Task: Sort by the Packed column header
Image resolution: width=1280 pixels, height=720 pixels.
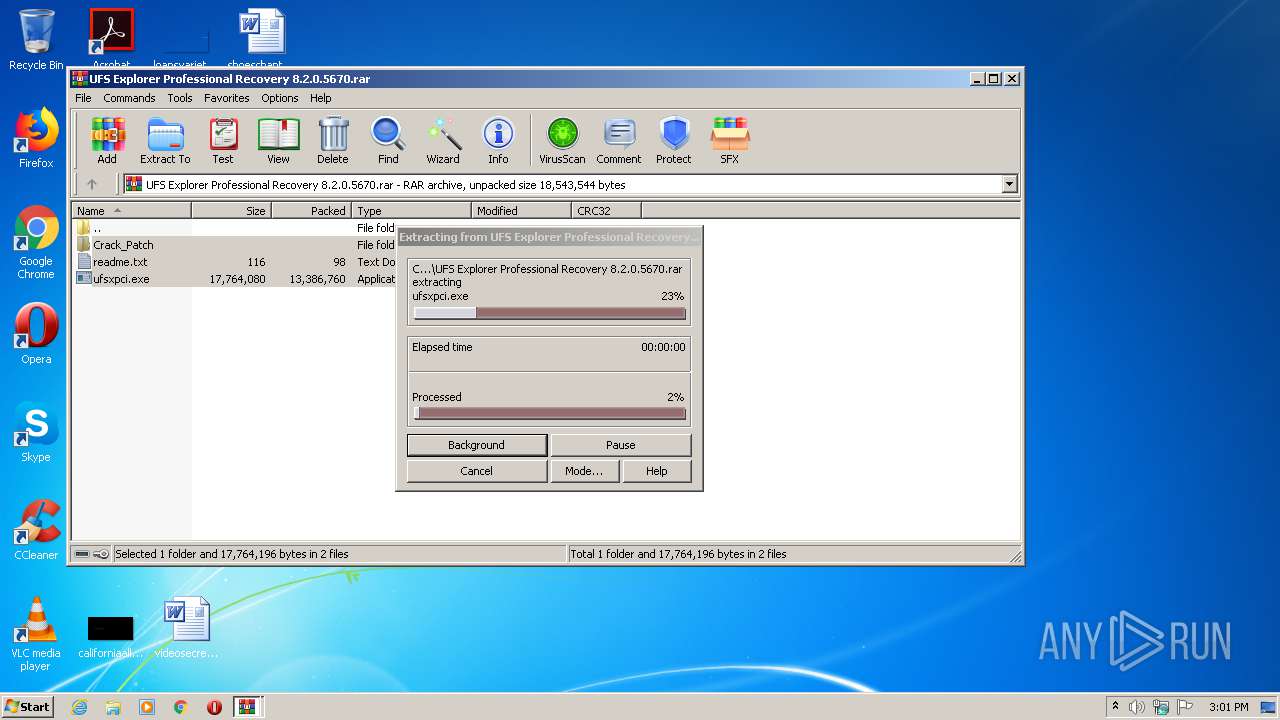Action: pyautogui.click(x=311, y=211)
